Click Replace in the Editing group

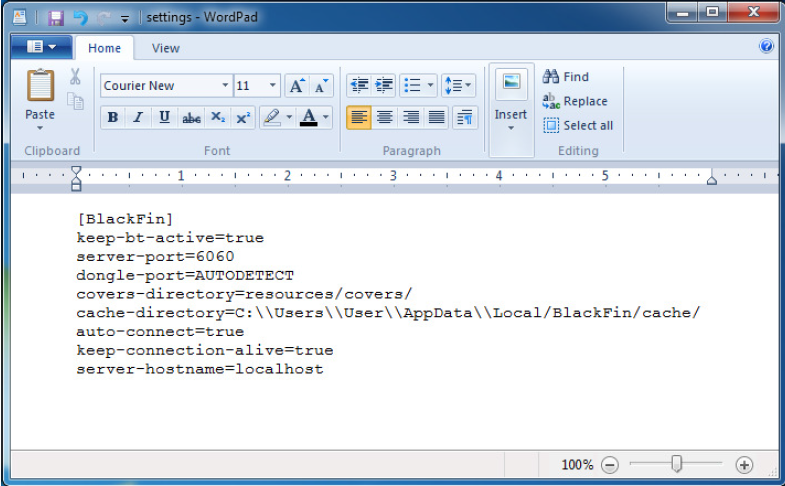(575, 101)
